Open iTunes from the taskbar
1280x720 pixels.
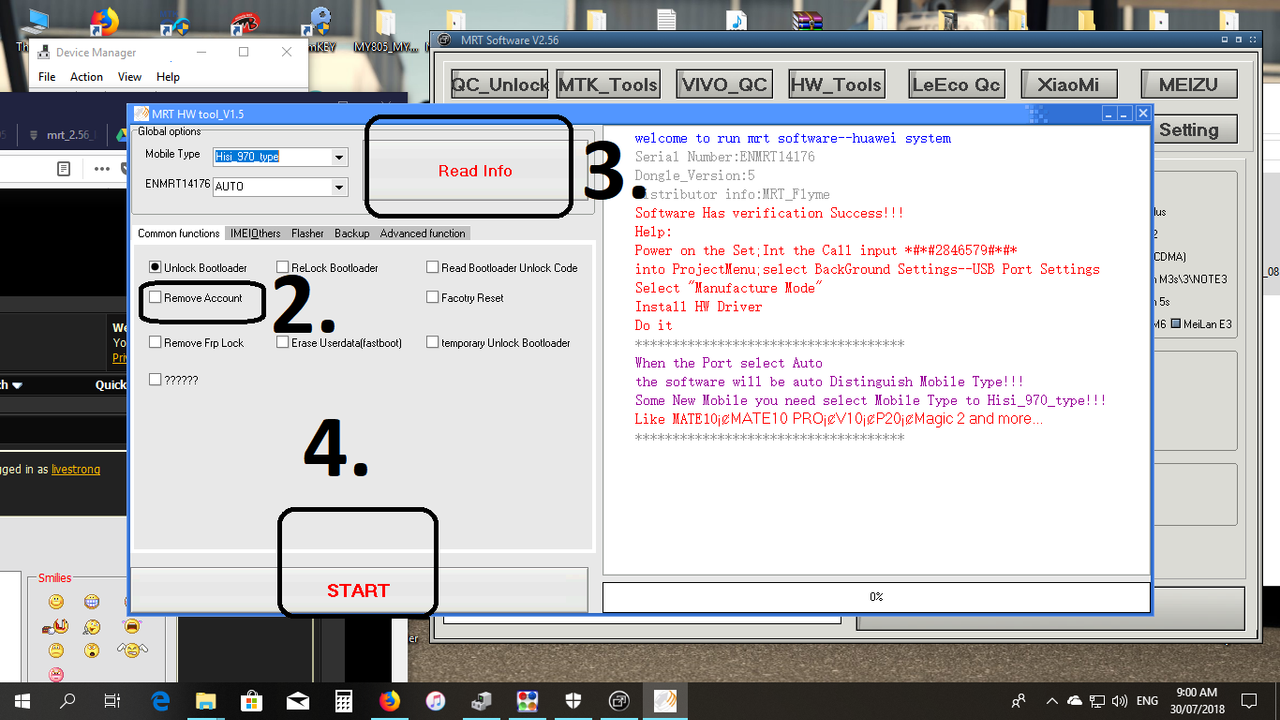[435, 700]
